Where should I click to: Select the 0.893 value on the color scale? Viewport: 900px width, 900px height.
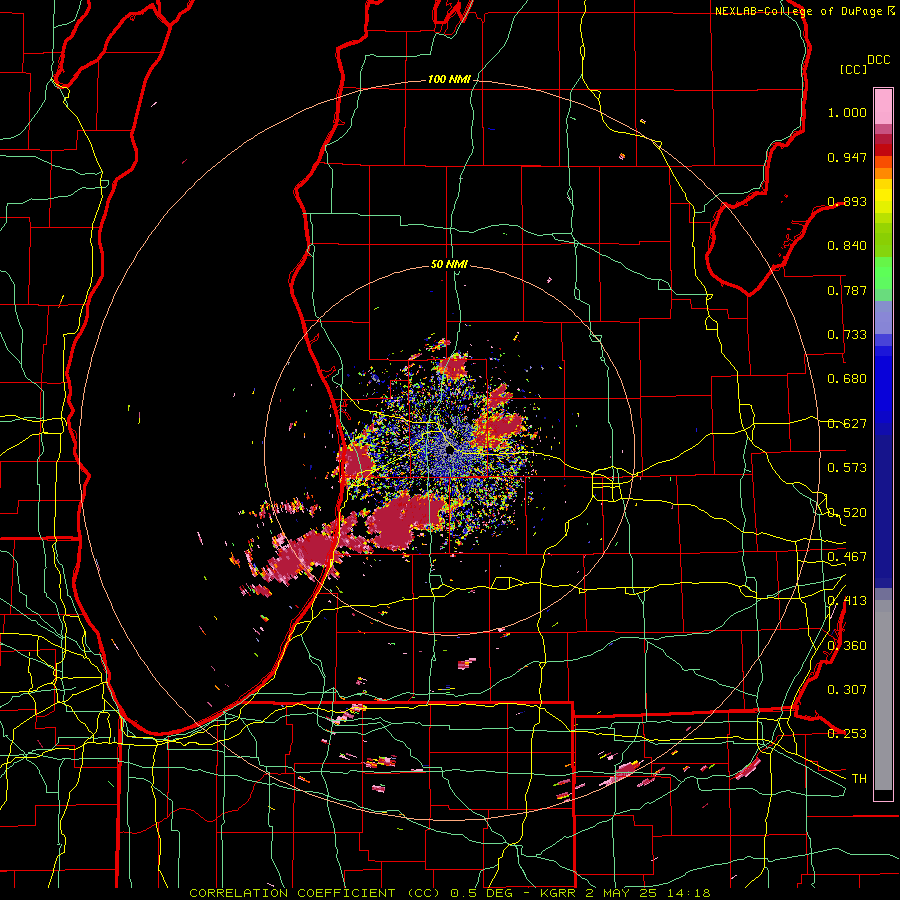[847, 201]
